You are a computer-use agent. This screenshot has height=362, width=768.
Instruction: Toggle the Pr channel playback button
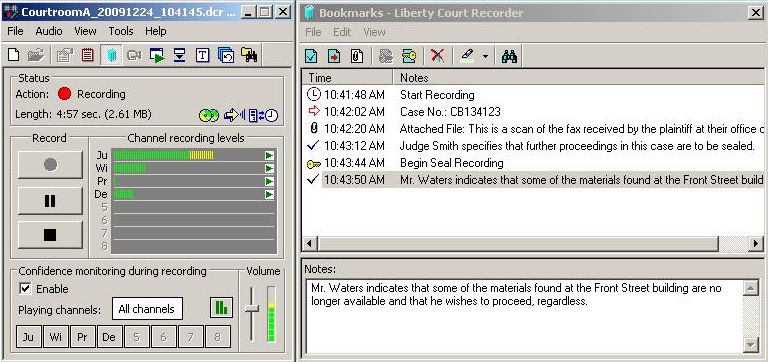pos(82,337)
